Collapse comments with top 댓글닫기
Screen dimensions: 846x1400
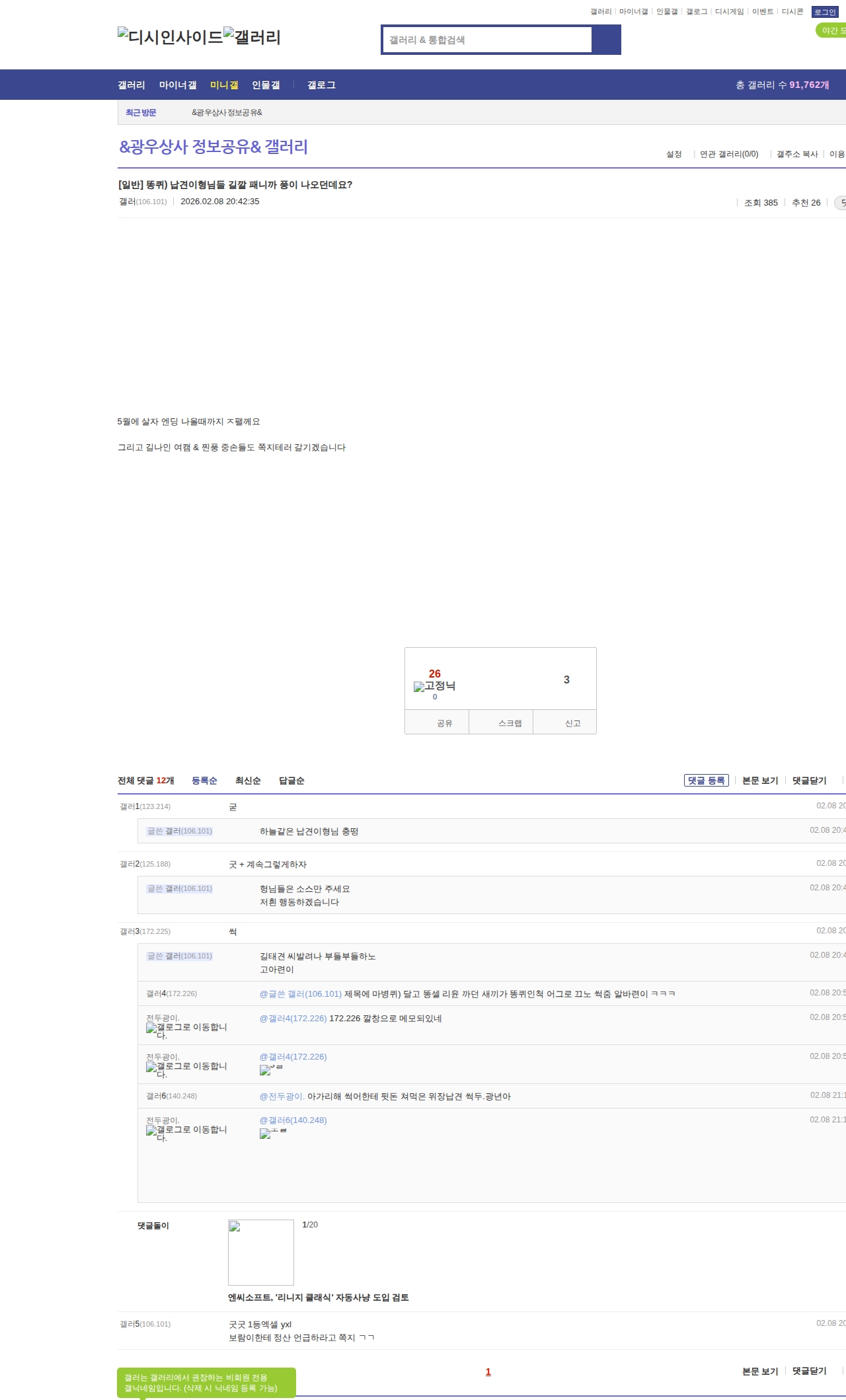tap(809, 781)
